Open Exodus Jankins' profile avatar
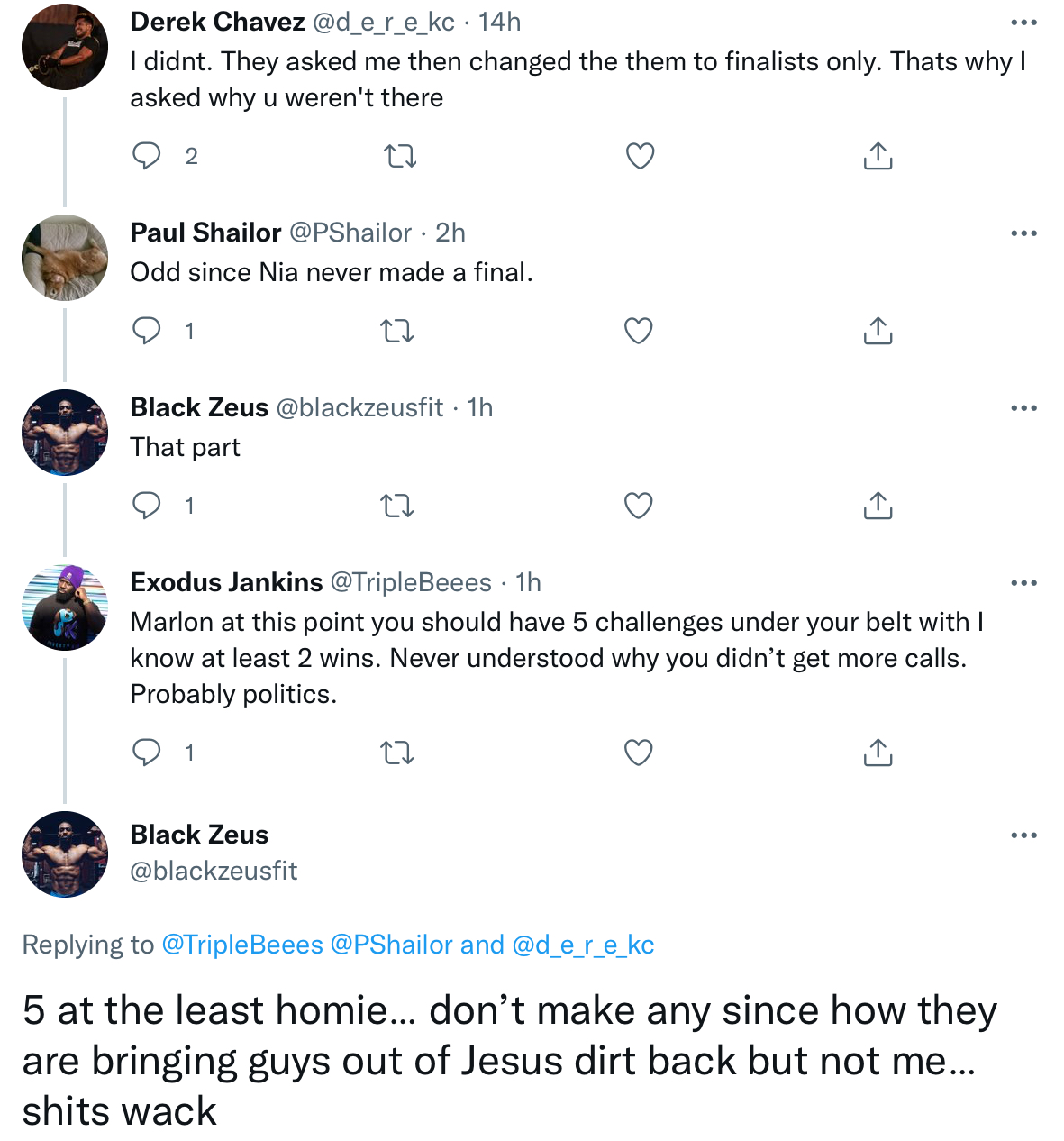The image size is (1064, 1141). point(65,607)
